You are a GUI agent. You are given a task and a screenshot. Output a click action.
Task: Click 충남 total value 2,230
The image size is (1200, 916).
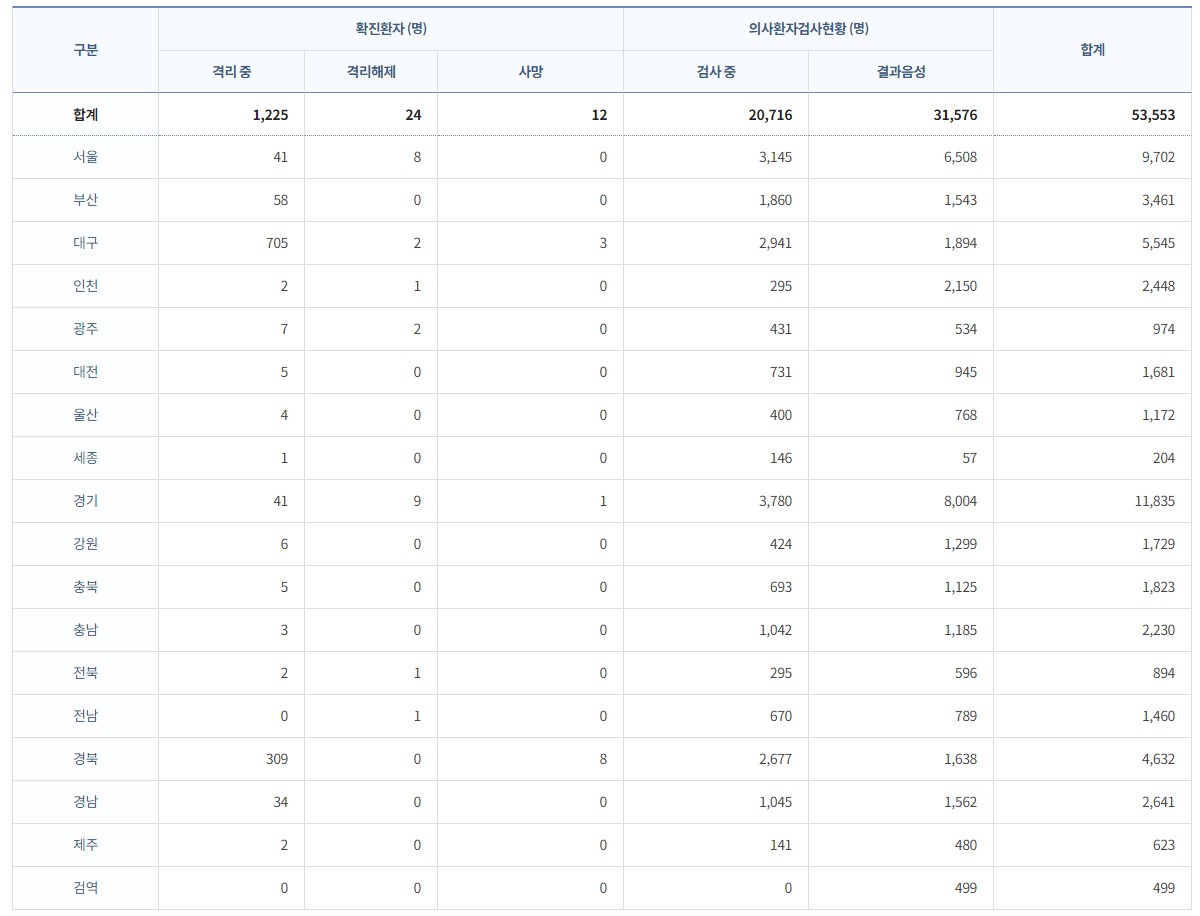click(1158, 630)
